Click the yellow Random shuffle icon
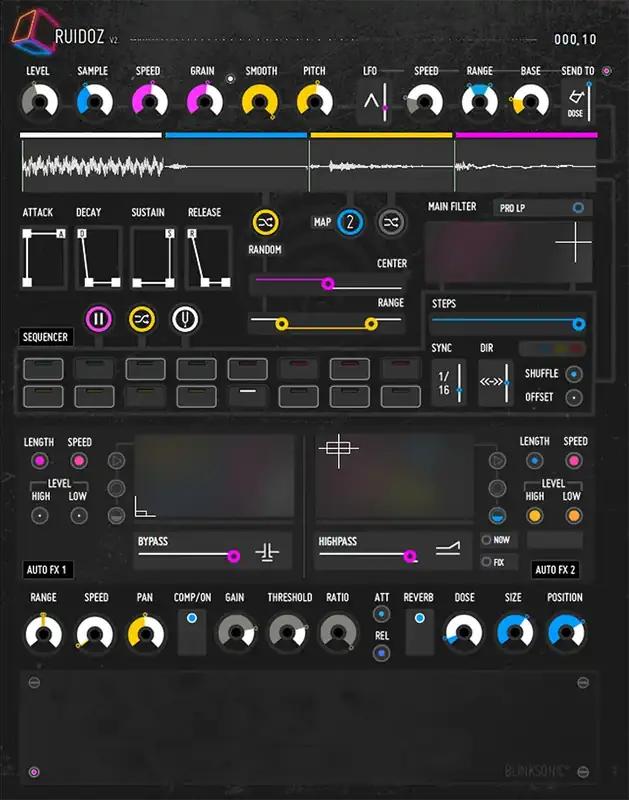 [x=265, y=222]
